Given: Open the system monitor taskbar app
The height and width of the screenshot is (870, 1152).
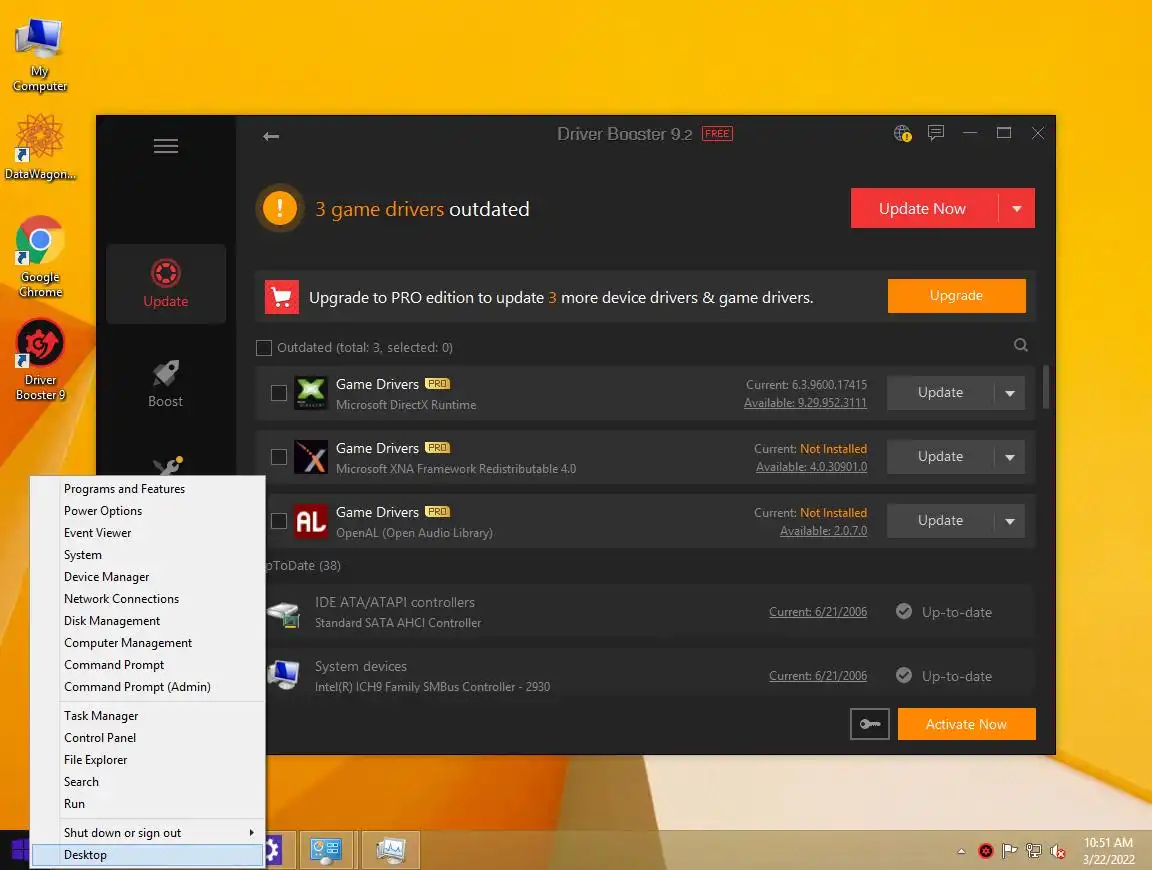Looking at the screenshot, I should 390,850.
